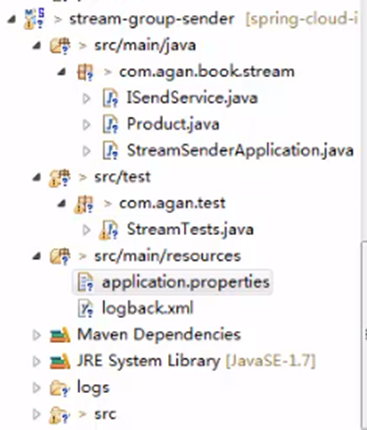Expand StreamTests.java members
Viewport: 367px width, 430px height.
(x=86, y=230)
